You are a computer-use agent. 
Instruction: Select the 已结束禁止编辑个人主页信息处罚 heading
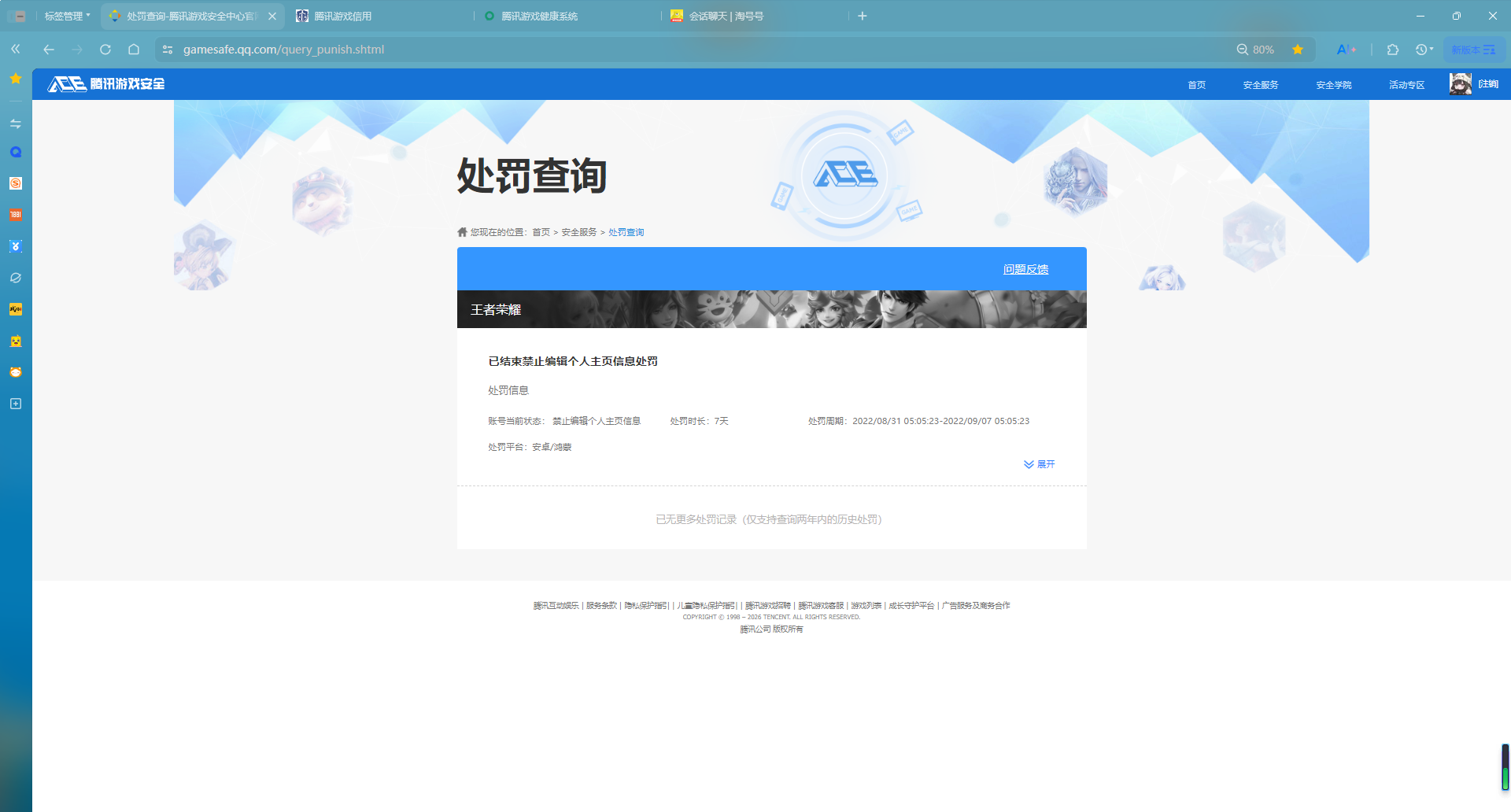[573, 361]
